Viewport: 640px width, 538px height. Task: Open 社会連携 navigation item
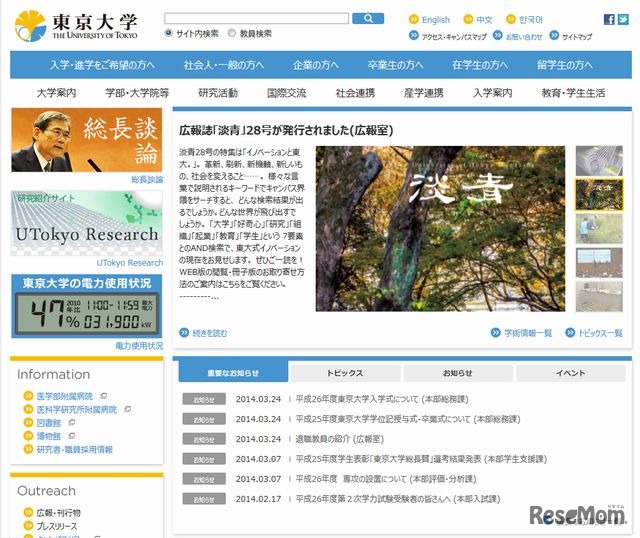(355, 93)
